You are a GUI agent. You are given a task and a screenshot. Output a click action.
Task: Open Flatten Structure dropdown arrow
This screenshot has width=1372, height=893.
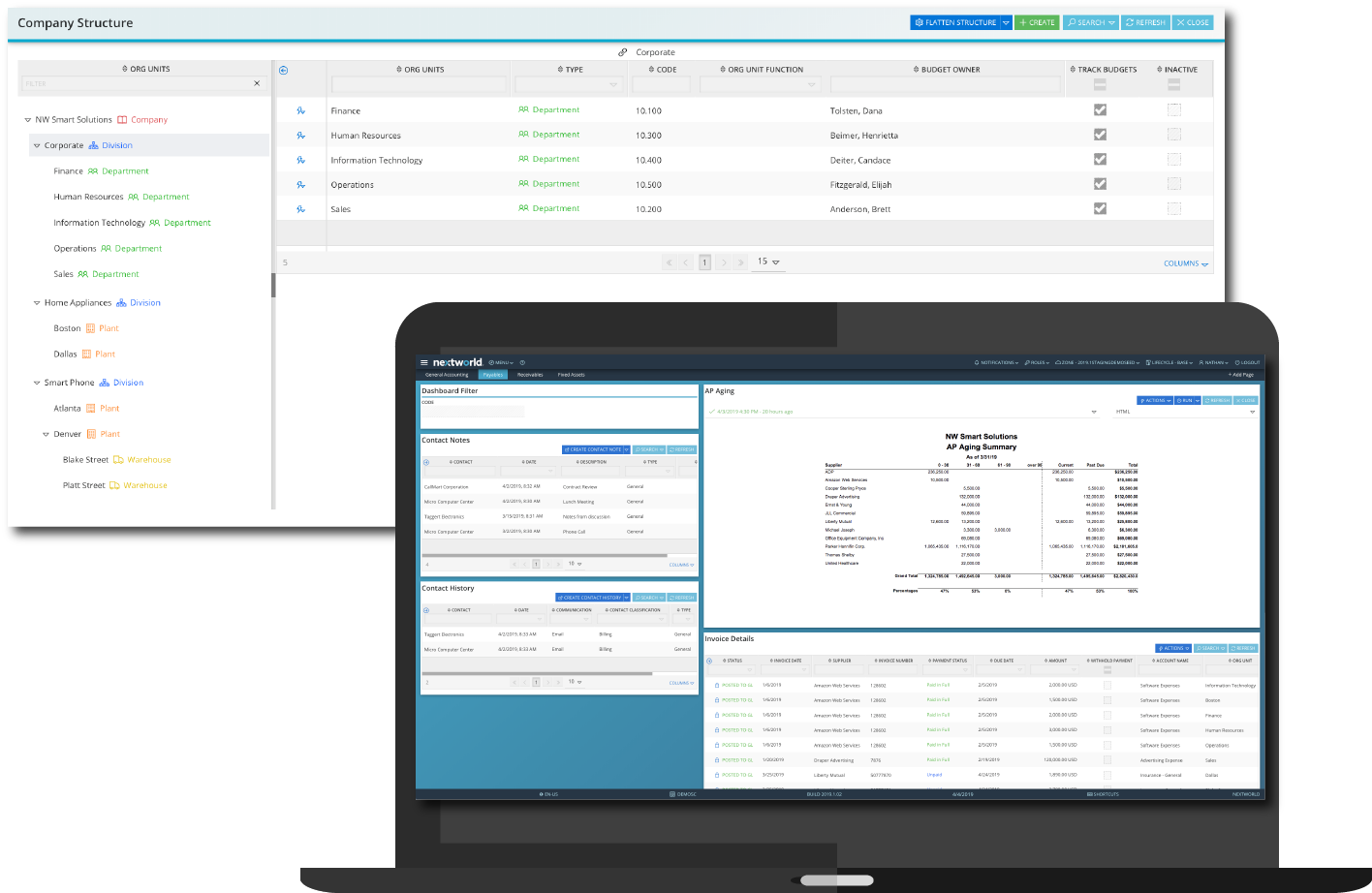(1006, 22)
